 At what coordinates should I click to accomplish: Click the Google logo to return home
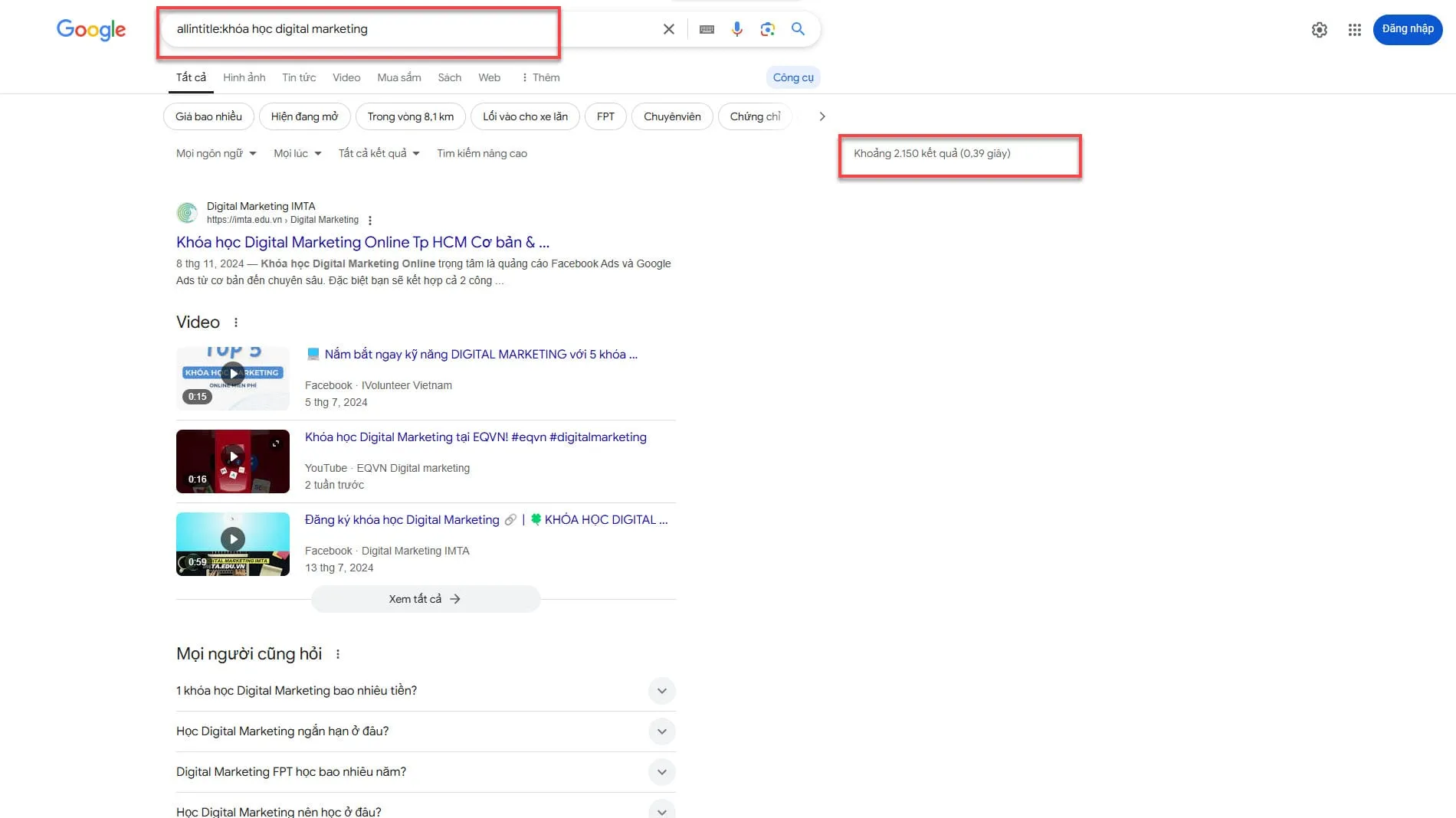pos(90,30)
